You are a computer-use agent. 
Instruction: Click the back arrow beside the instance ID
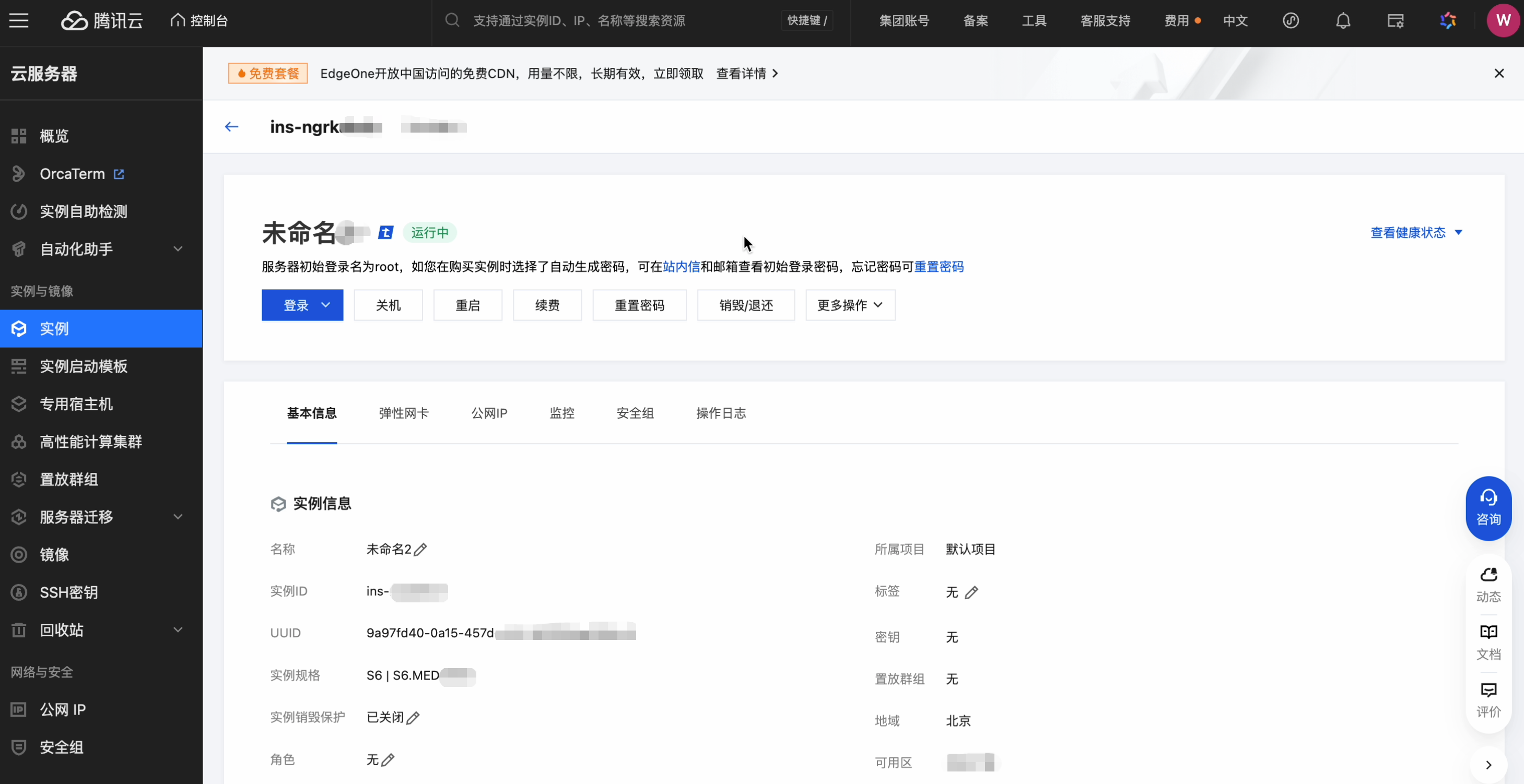coord(231,126)
